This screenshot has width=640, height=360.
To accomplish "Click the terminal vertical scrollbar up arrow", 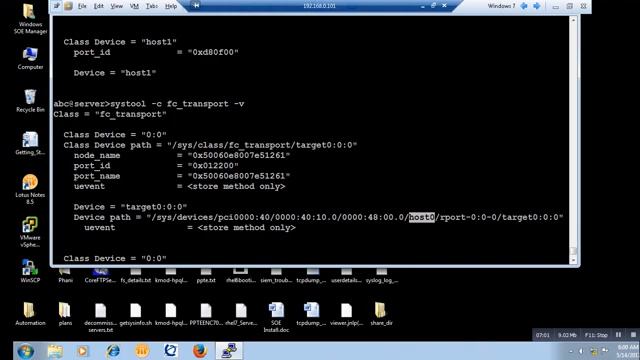I will [x=573, y=20].
